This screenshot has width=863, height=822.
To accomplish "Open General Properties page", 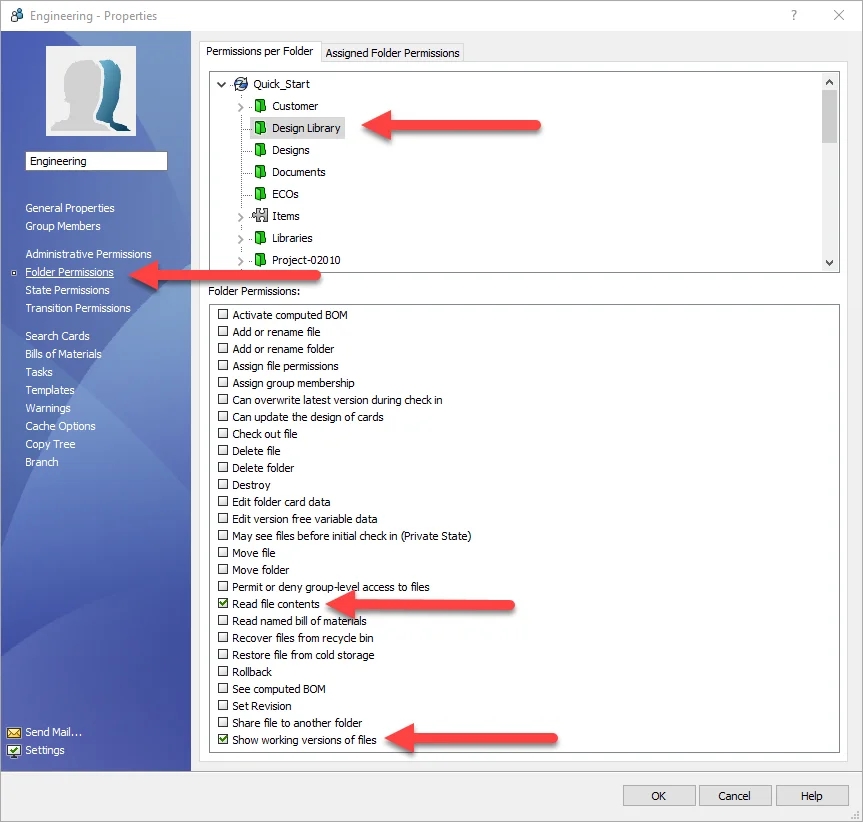I will coord(70,208).
